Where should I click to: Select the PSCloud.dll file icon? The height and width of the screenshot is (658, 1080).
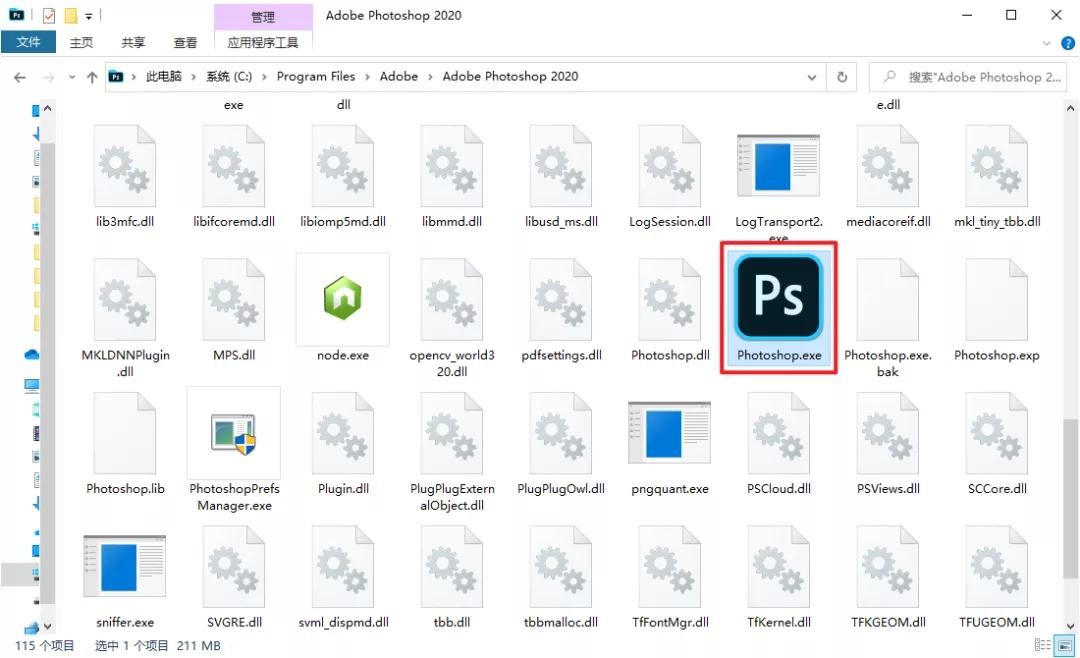pyautogui.click(x=778, y=433)
